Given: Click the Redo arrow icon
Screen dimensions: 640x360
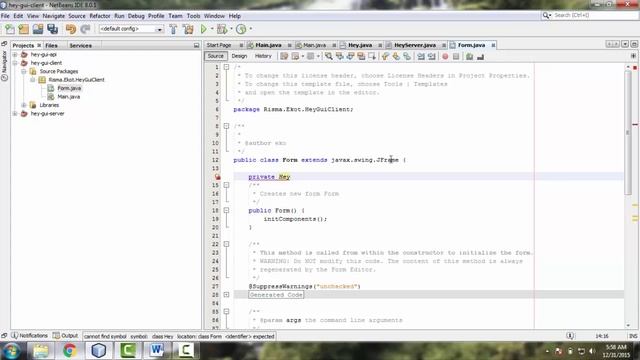Looking at the screenshot, I should (85, 29).
